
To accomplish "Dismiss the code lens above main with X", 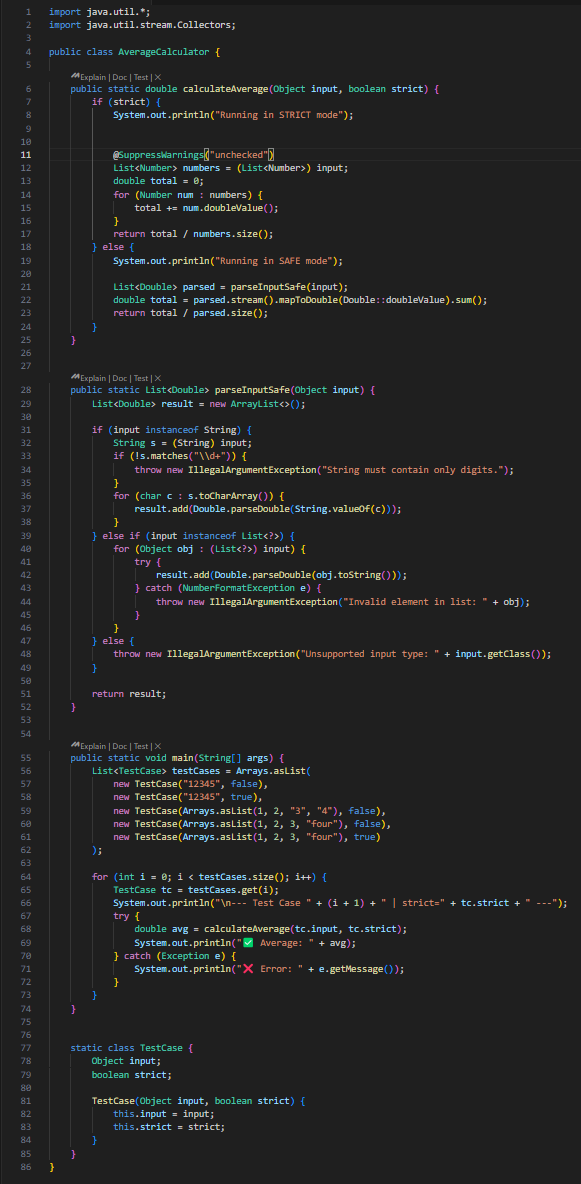I will click(158, 746).
